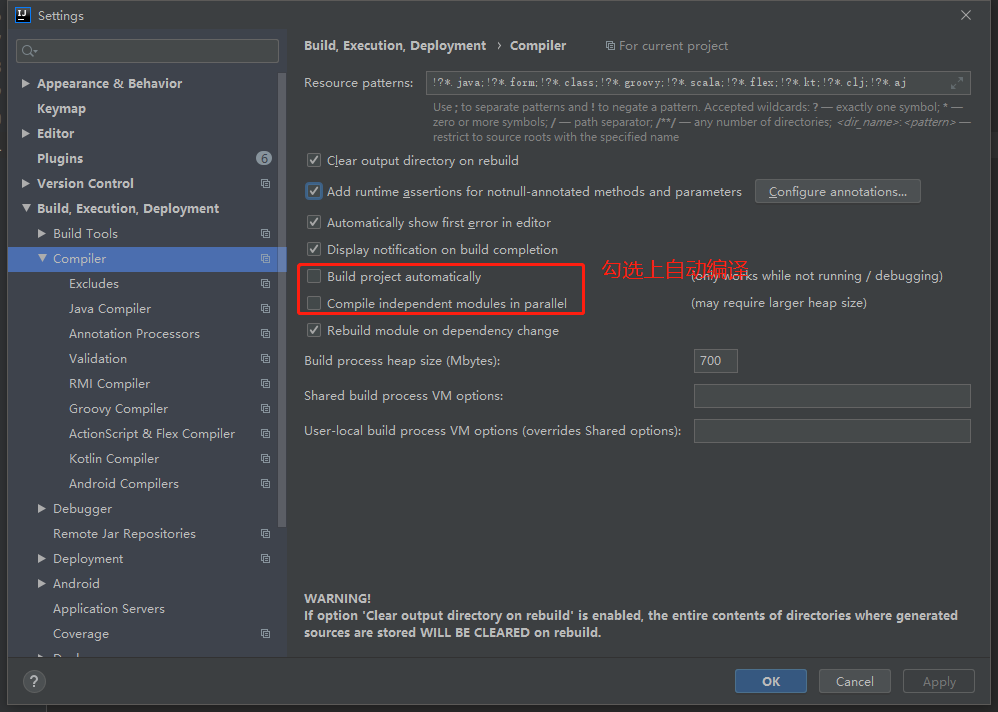
Task: Close the Settings dialog
Action: pyautogui.click(x=966, y=15)
